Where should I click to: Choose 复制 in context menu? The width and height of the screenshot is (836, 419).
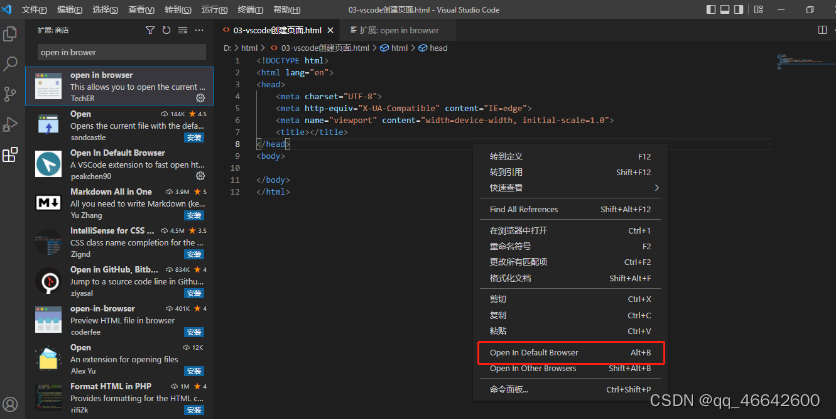[570, 316]
